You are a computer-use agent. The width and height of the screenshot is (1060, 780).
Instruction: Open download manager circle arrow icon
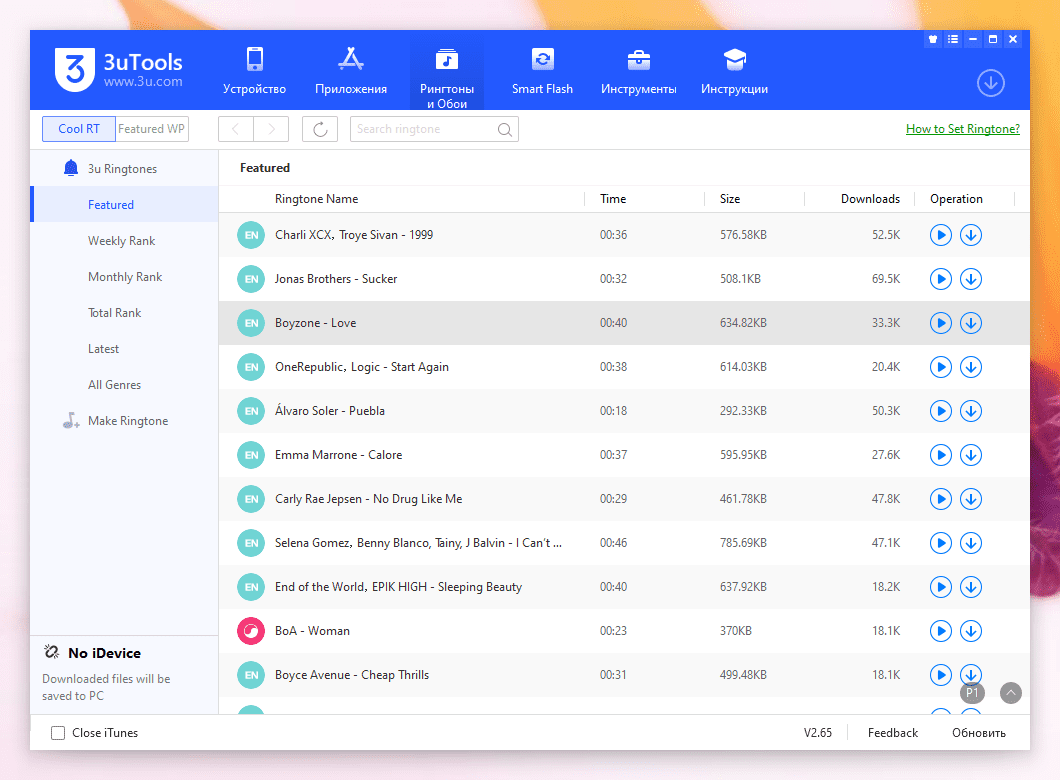(990, 83)
